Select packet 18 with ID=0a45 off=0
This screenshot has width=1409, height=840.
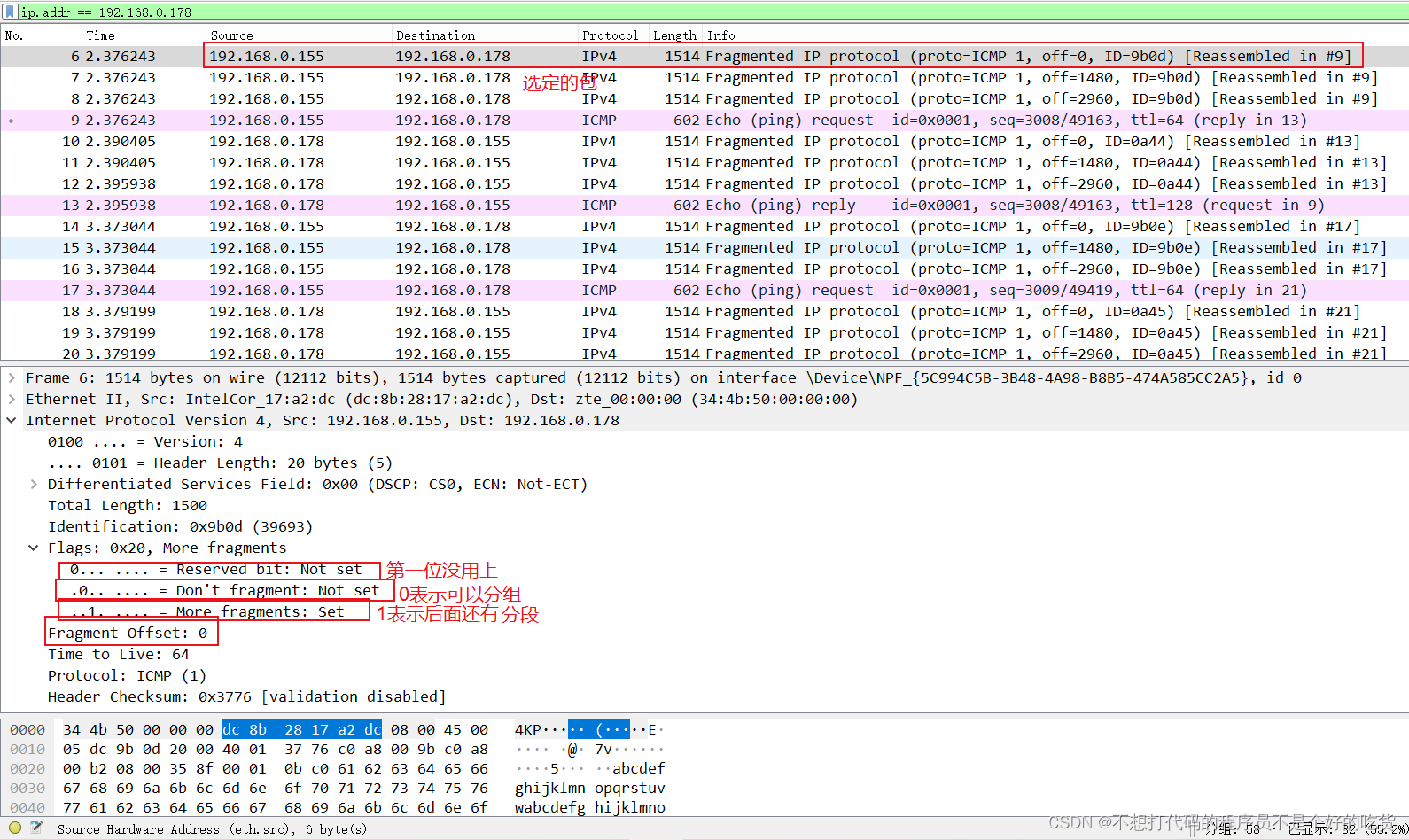click(704, 311)
